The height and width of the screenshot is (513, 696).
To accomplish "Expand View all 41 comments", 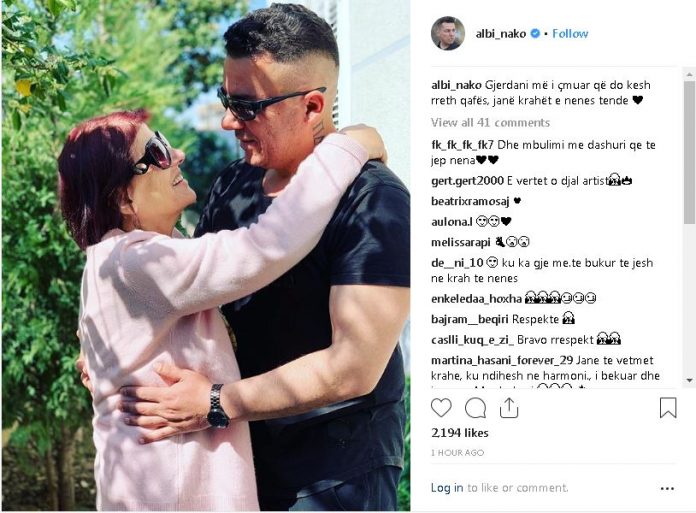I will [490, 122].
